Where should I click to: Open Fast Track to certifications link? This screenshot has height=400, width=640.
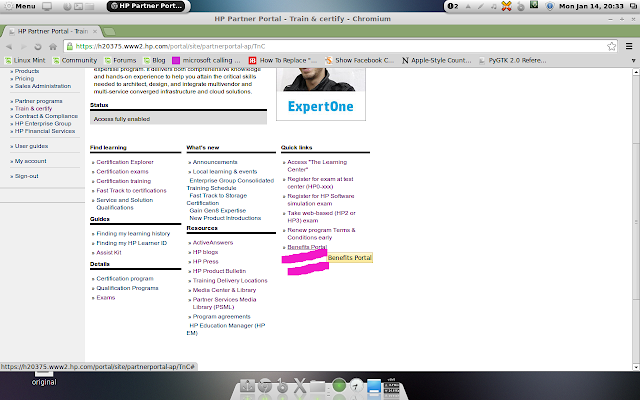coord(131,190)
